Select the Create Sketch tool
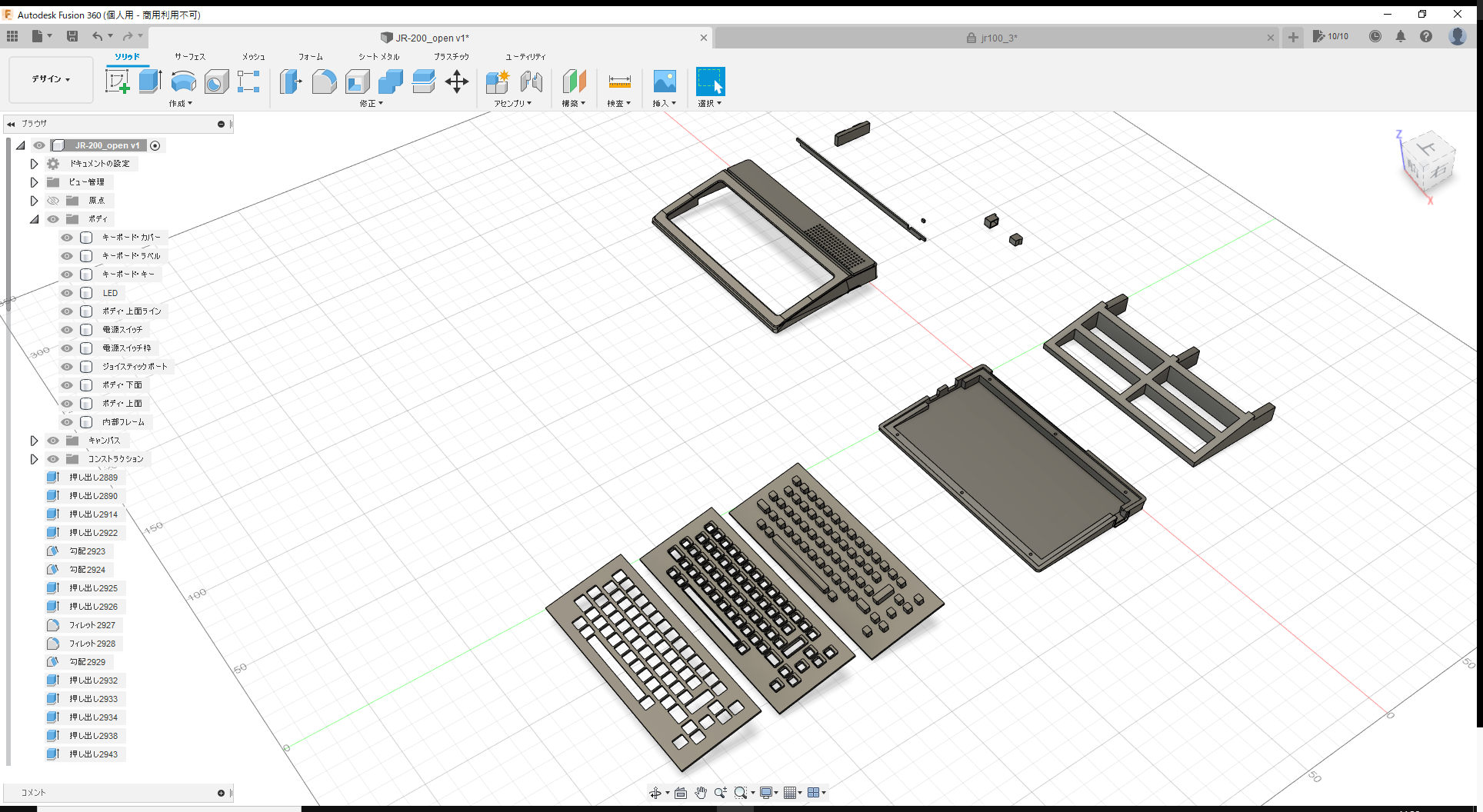 (118, 82)
